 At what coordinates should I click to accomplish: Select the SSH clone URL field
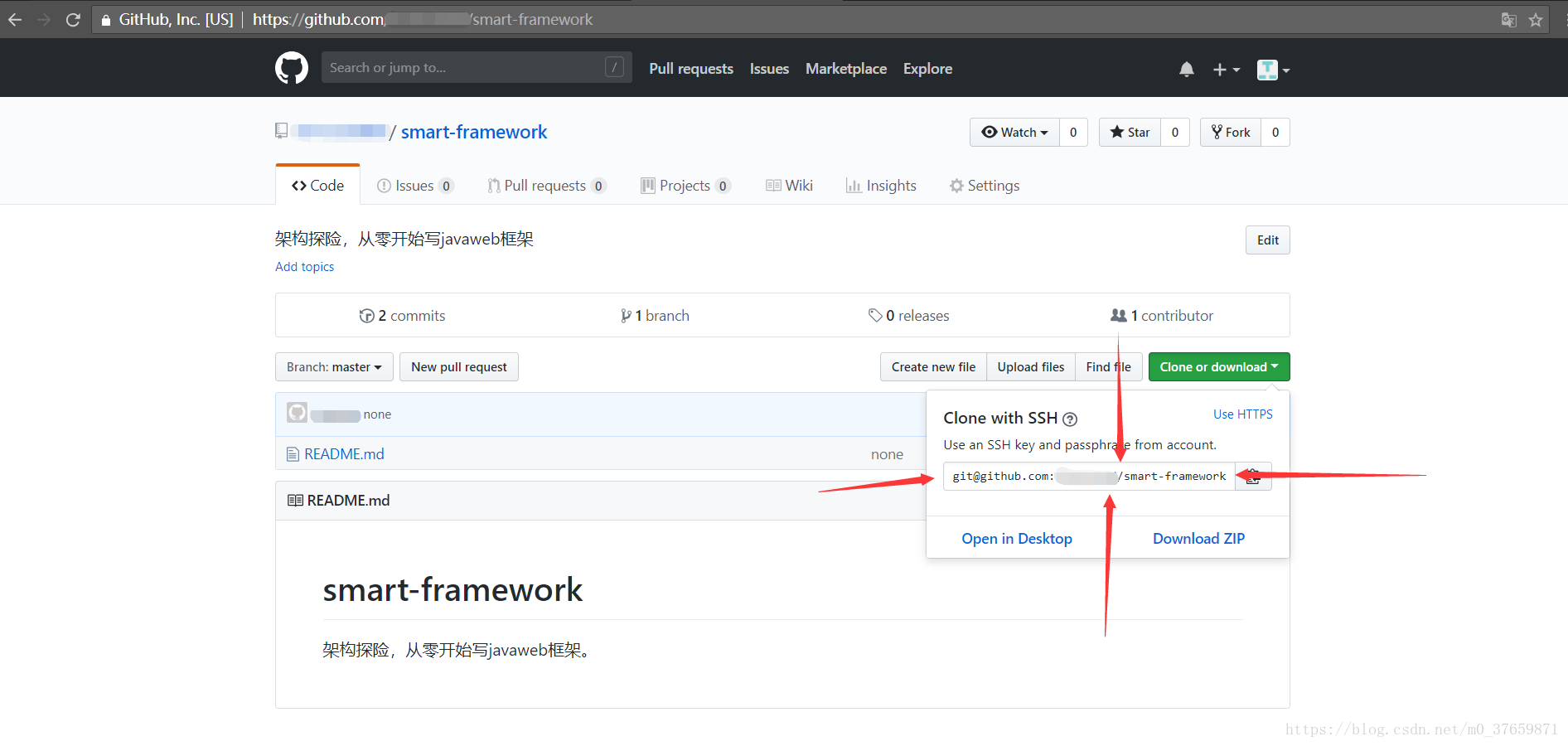point(1089,477)
